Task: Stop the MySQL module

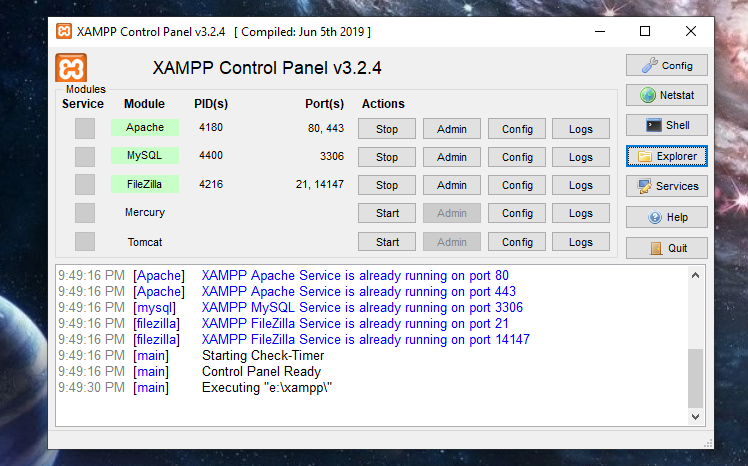Action: point(387,157)
